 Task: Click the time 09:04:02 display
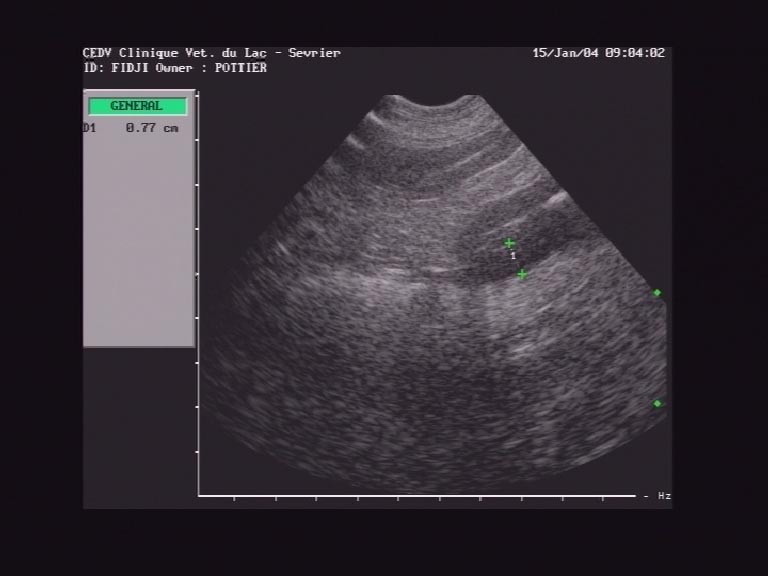tap(634, 53)
